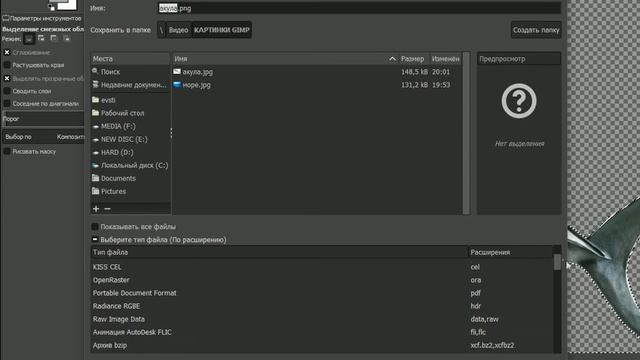Sort by Изменён column header
Image resolution: width=640 pixels, height=360 pixels.
[445, 59]
